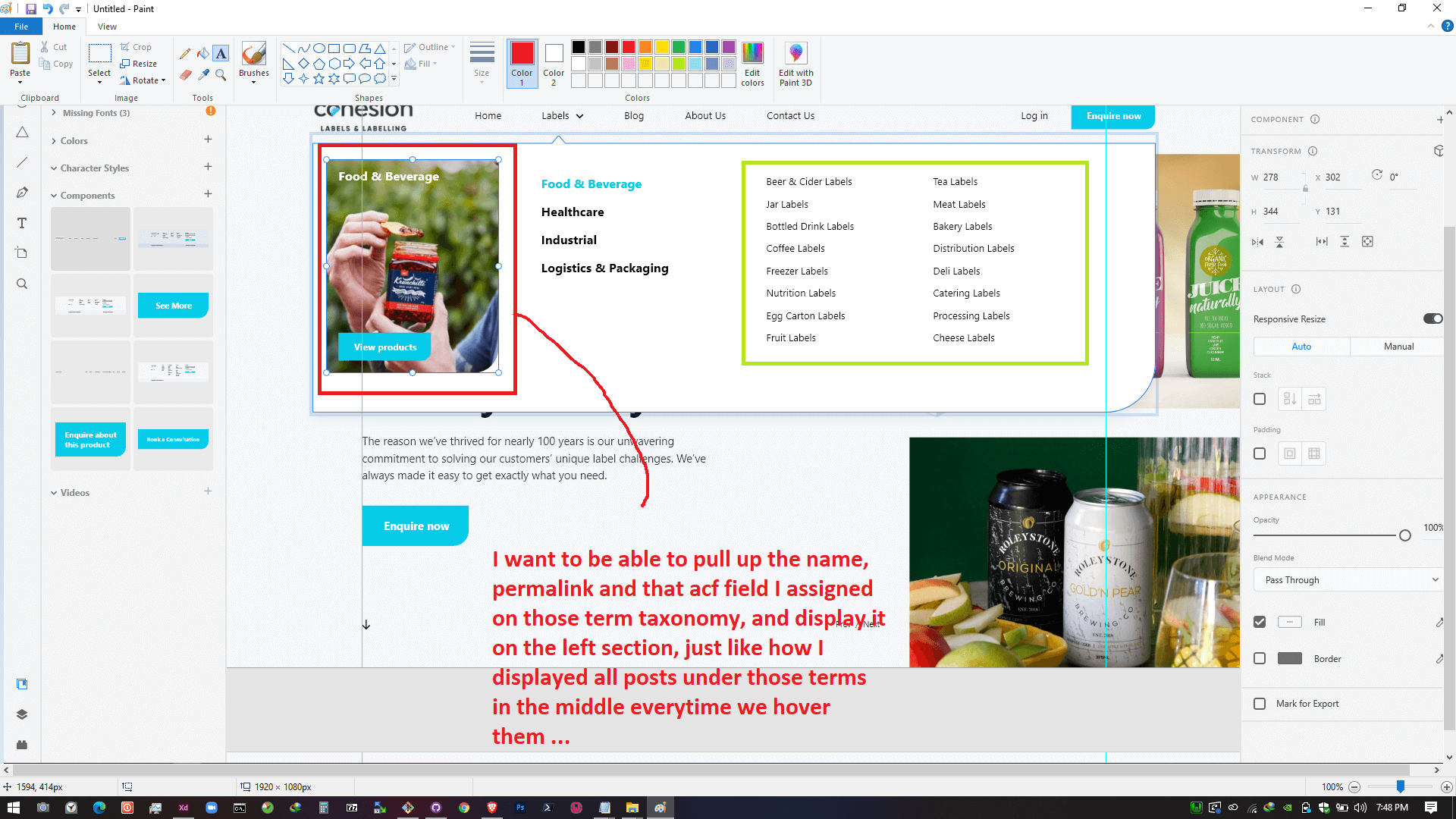Image resolution: width=1456 pixels, height=819 pixels.
Task: Switch to the View ribbon tab
Action: 107,27
